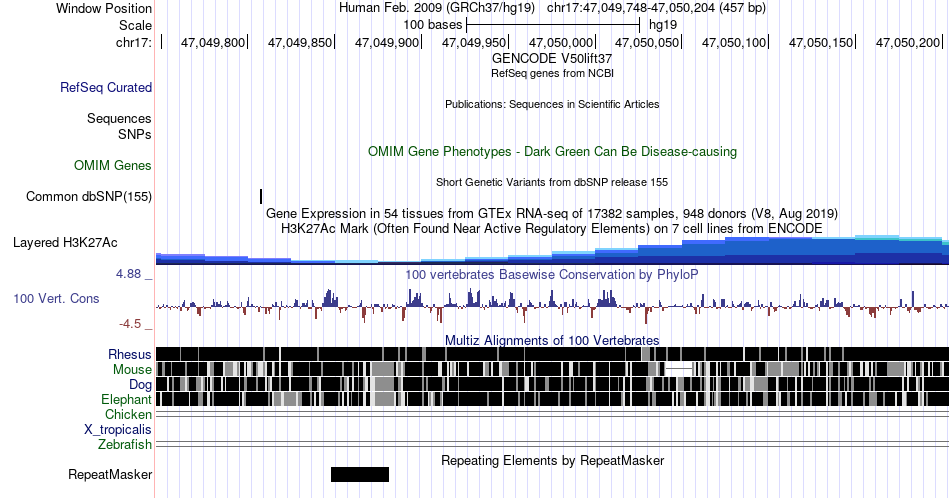This screenshot has width=950, height=498.
Task: Click the Sequences track label
Action: click(x=119, y=119)
